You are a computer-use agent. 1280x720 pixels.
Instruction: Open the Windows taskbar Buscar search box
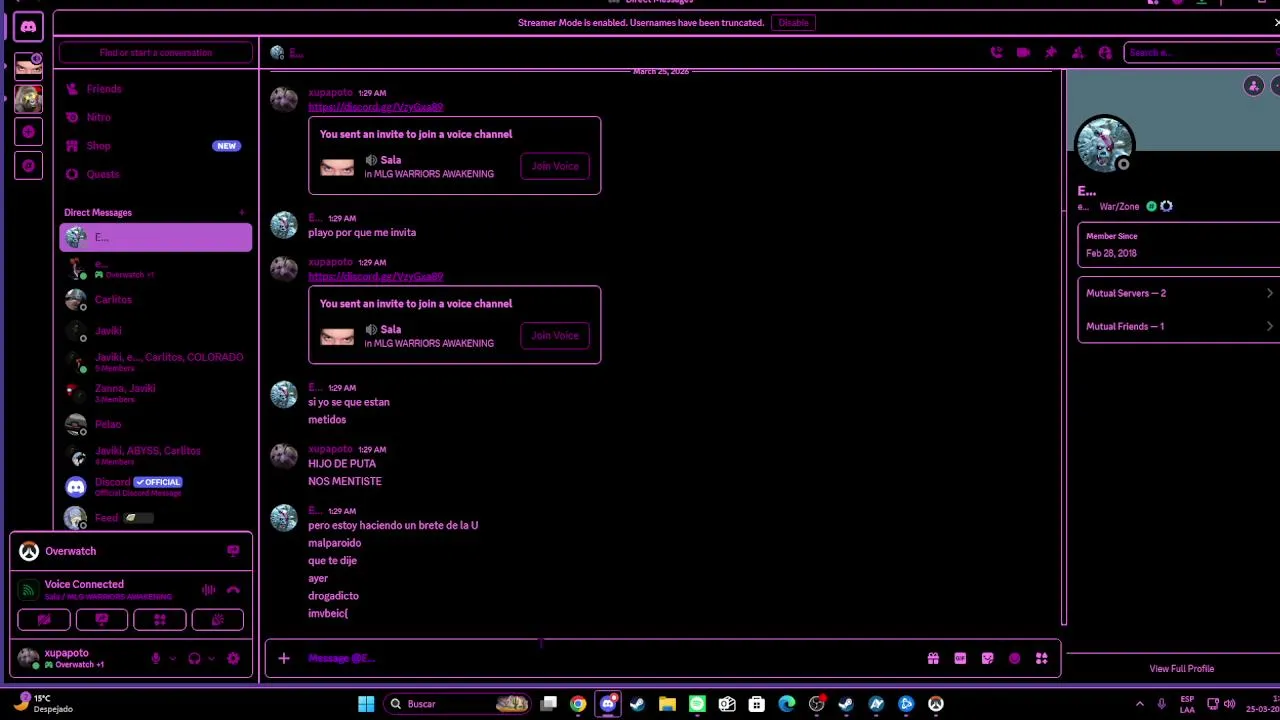coord(458,704)
